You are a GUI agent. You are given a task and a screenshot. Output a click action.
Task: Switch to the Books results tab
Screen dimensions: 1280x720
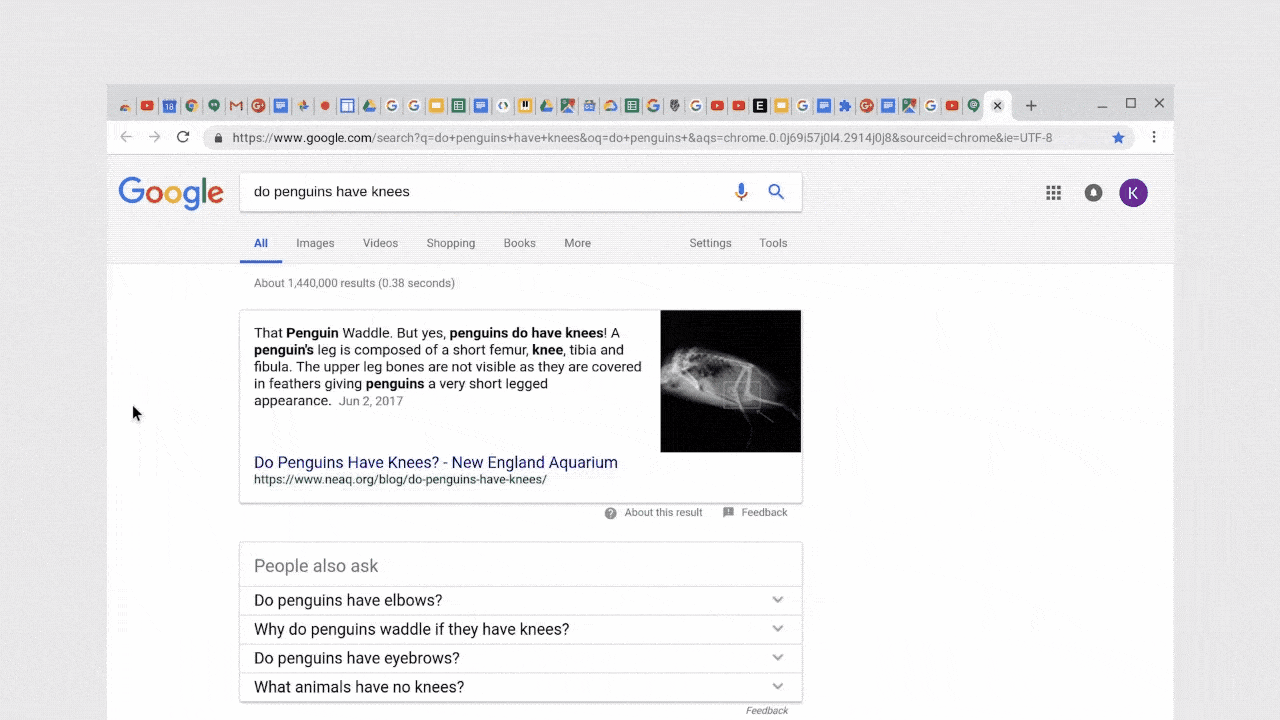[x=520, y=243]
